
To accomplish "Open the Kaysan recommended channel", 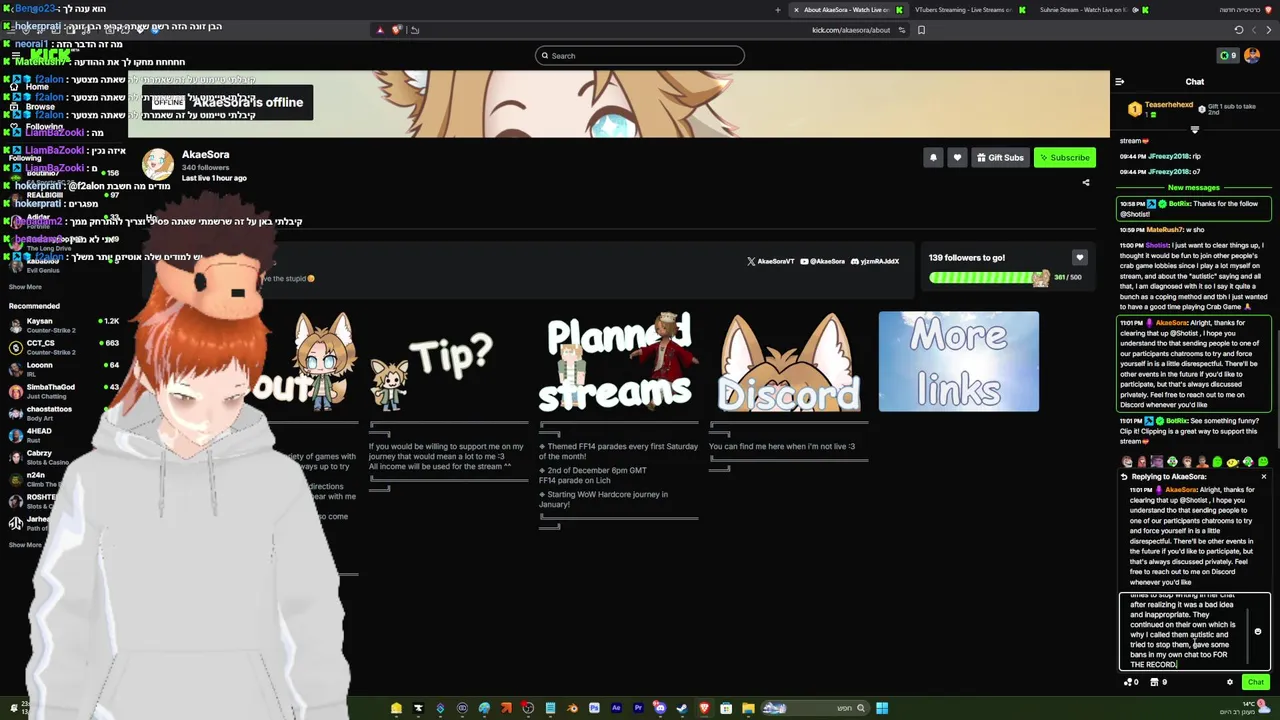I will (x=64, y=326).
